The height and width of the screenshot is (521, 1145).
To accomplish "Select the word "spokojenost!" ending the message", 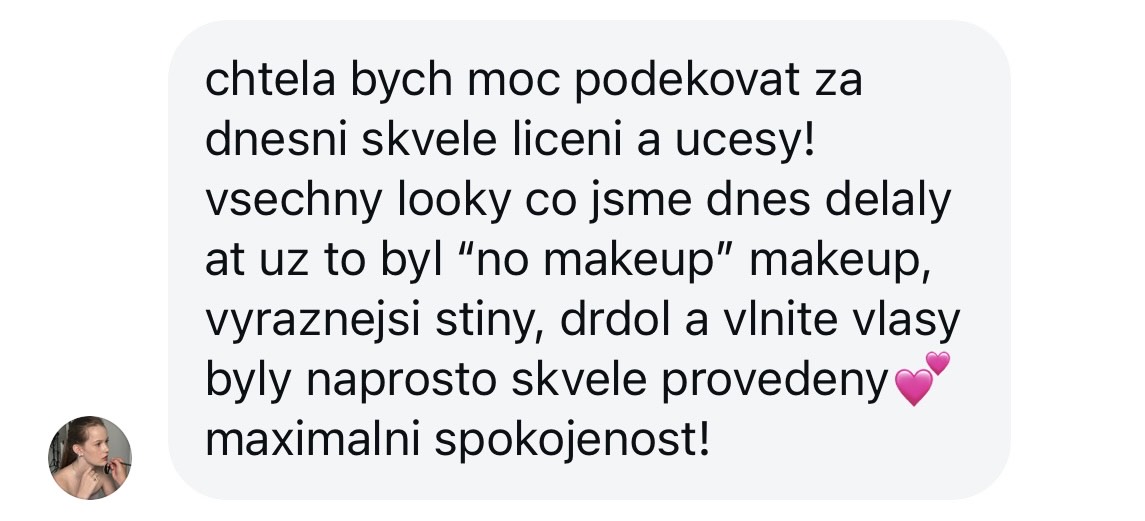I will pos(572,443).
